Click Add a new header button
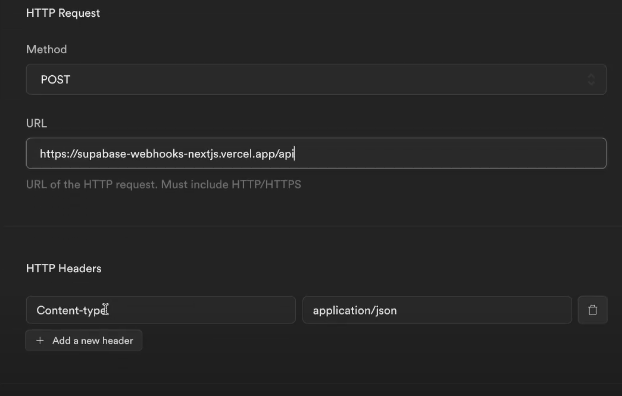This screenshot has width=622, height=396. pyautogui.click(x=84, y=340)
